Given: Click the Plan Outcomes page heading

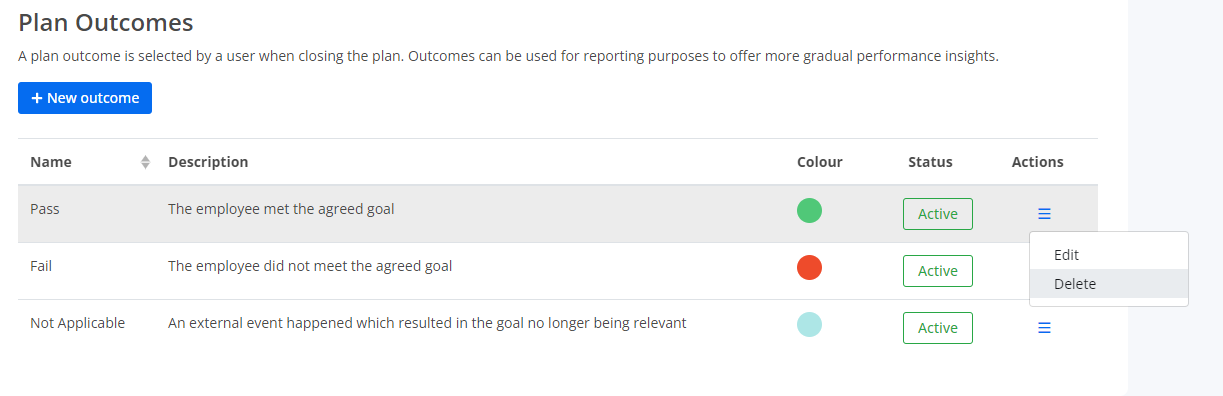Looking at the screenshot, I should pos(106,22).
